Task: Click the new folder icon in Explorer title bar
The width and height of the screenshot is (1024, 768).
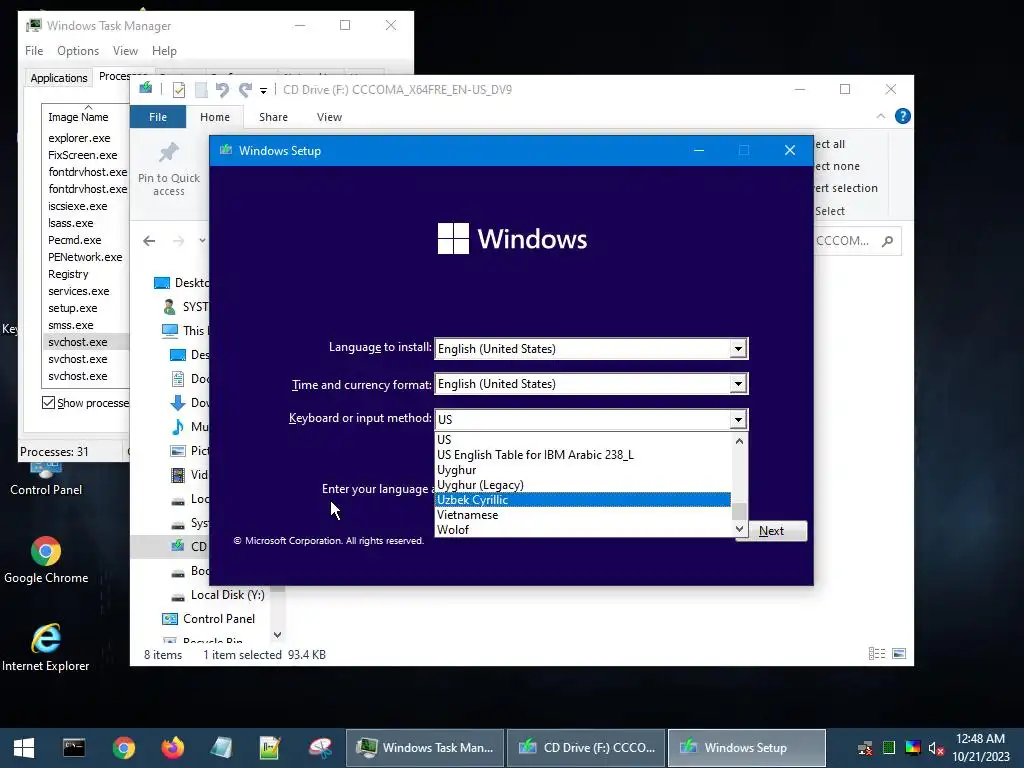Action: click(x=201, y=89)
